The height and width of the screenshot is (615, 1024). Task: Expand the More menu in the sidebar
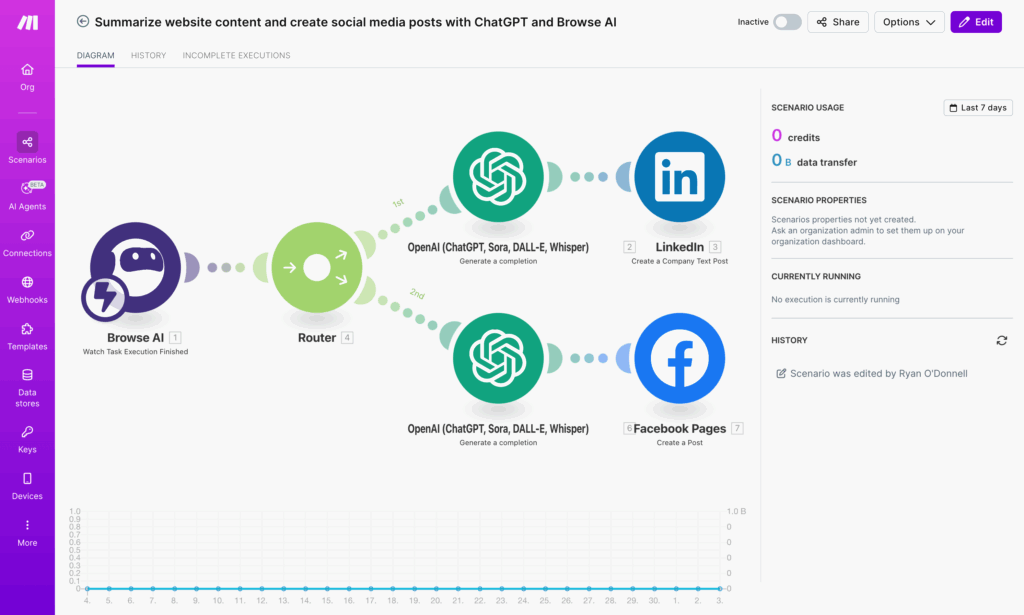[x=27, y=533]
